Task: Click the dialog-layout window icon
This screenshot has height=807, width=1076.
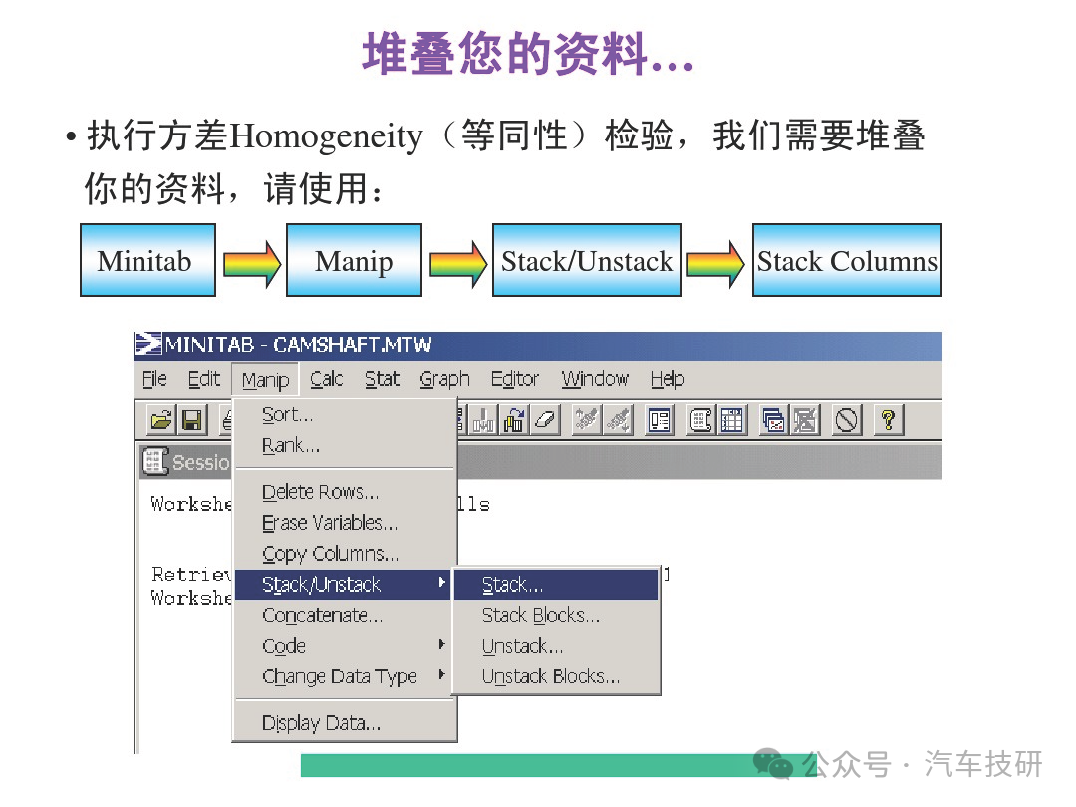Action: (x=659, y=419)
